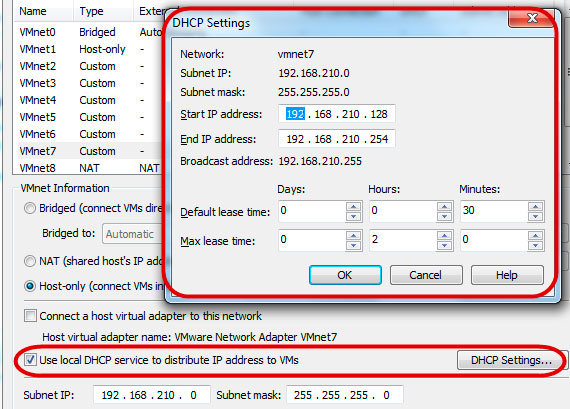Open the Bridged to Automatic dropdown
The image size is (570, 409).
133,234
